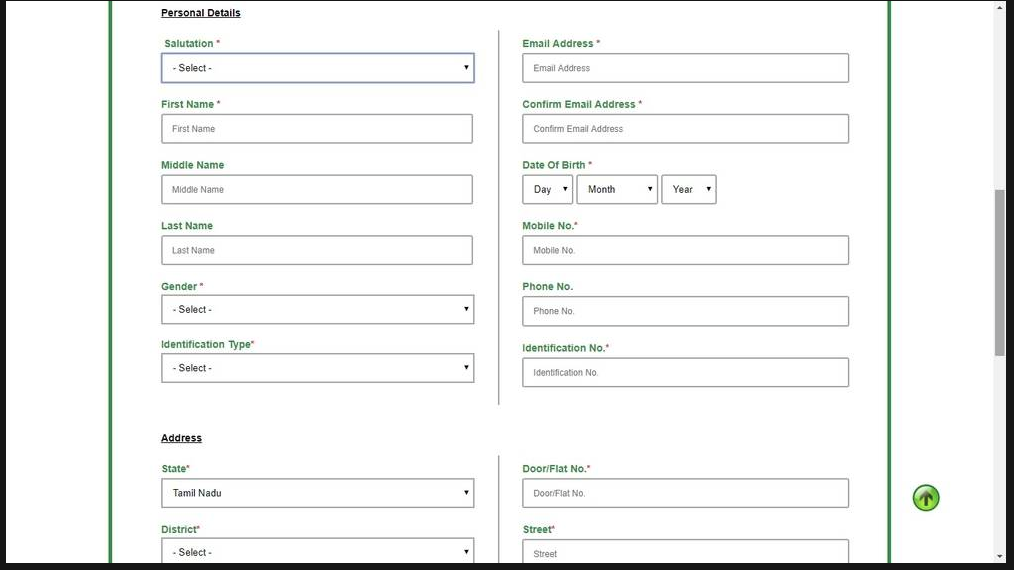
Task: Focus the Street text field
Action: tap(685, 552)
